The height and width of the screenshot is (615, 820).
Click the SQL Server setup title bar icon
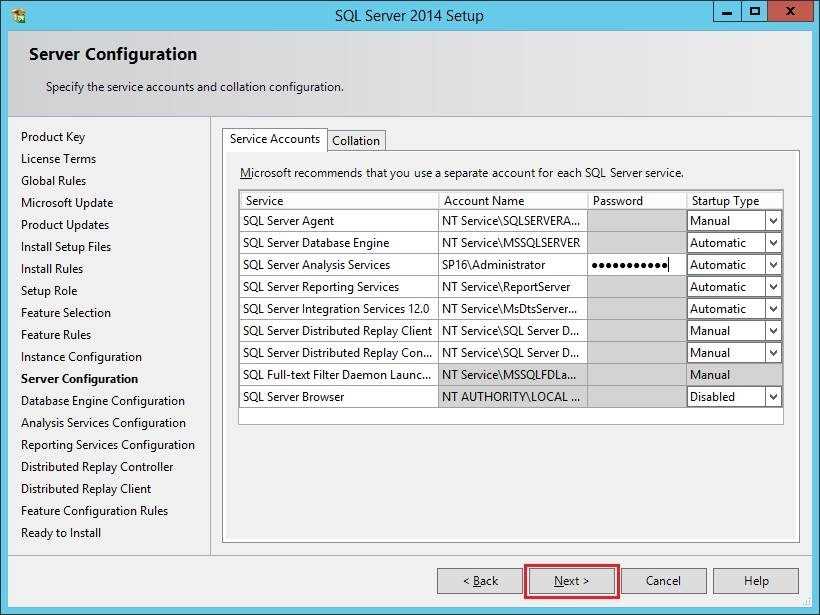(18, 15)
